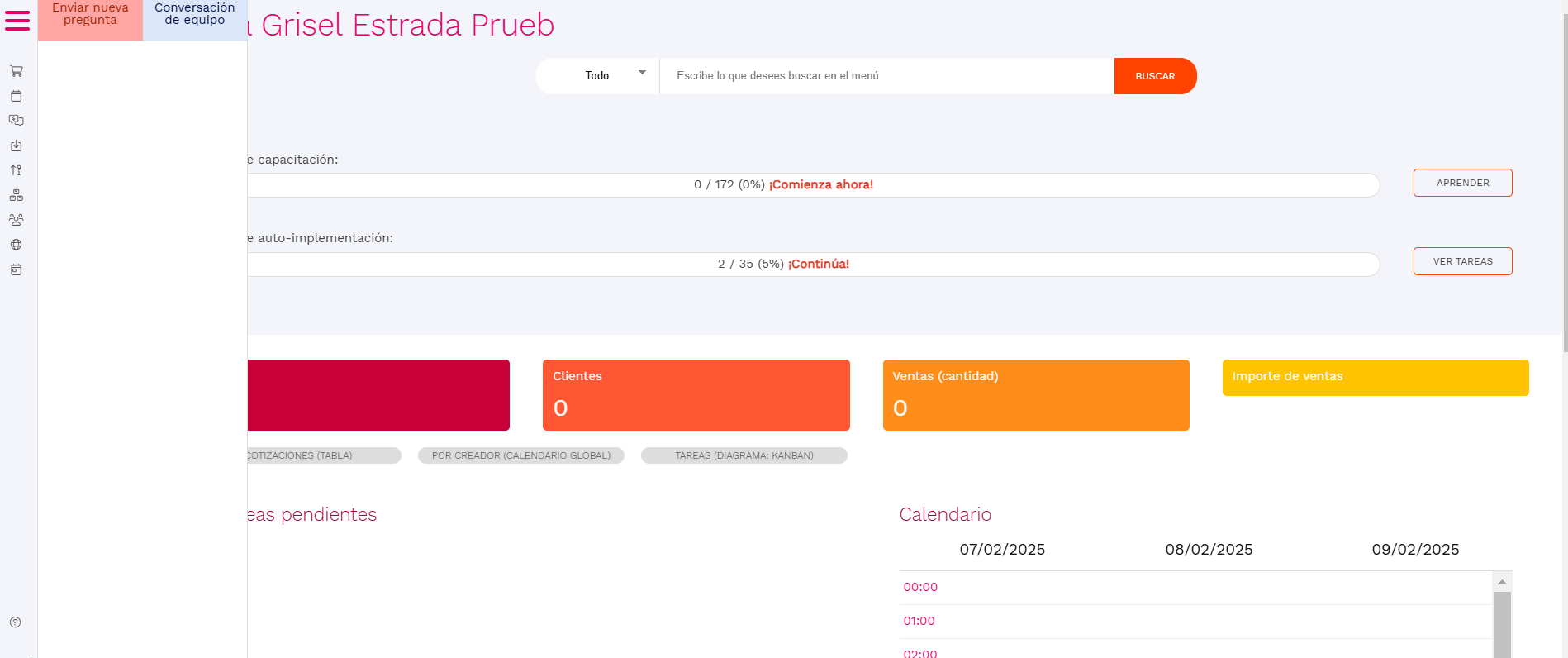Open the money chat bubbles icon
The height and width of the screenshot is (658, 1568).
(16, 121)
